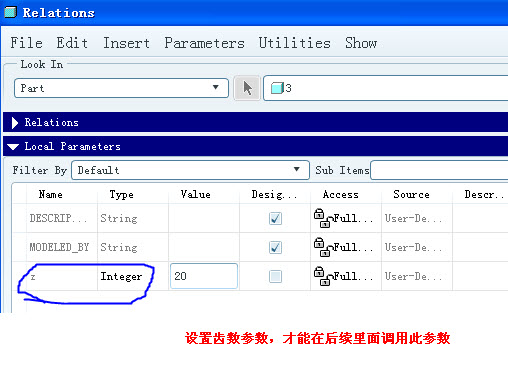The image size is (508, 387).
Task: Open the File menu
Action: click(x=26, y=43)
